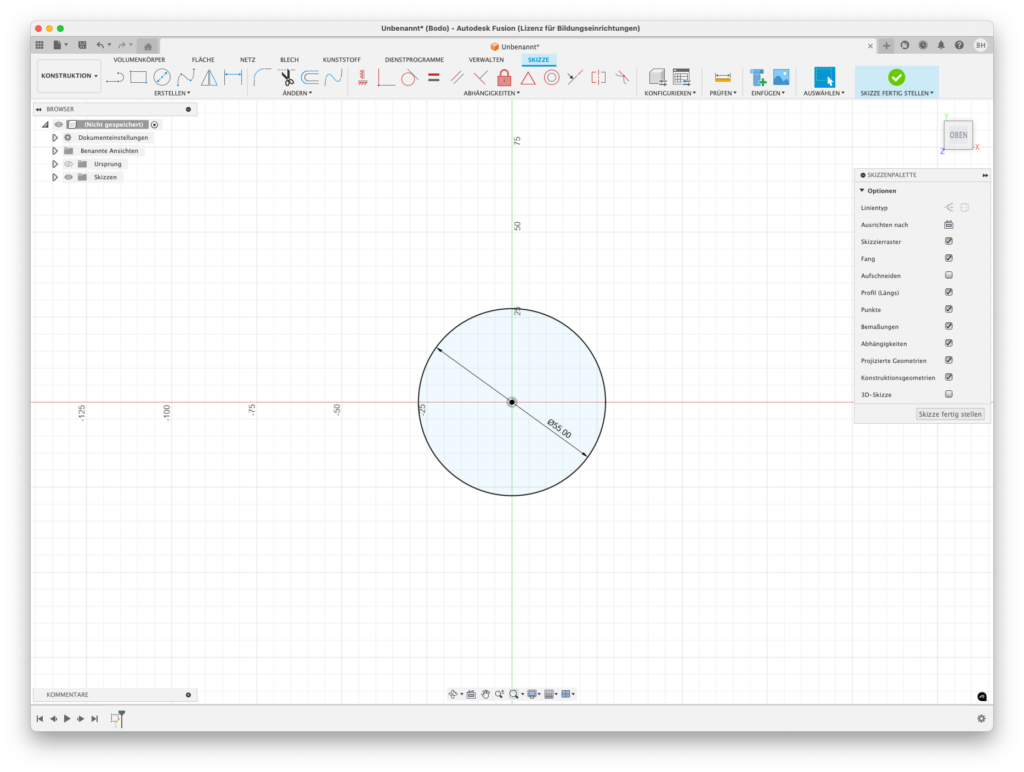Uncheck the Skizzierraster checkbox

coord(948,242)
